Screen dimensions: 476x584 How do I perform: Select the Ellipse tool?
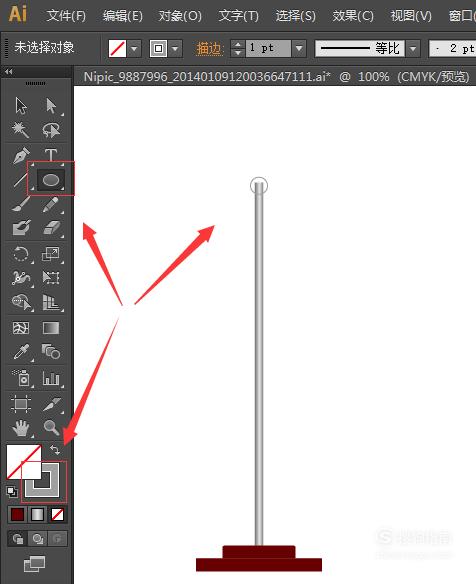(x=51, y=180)
